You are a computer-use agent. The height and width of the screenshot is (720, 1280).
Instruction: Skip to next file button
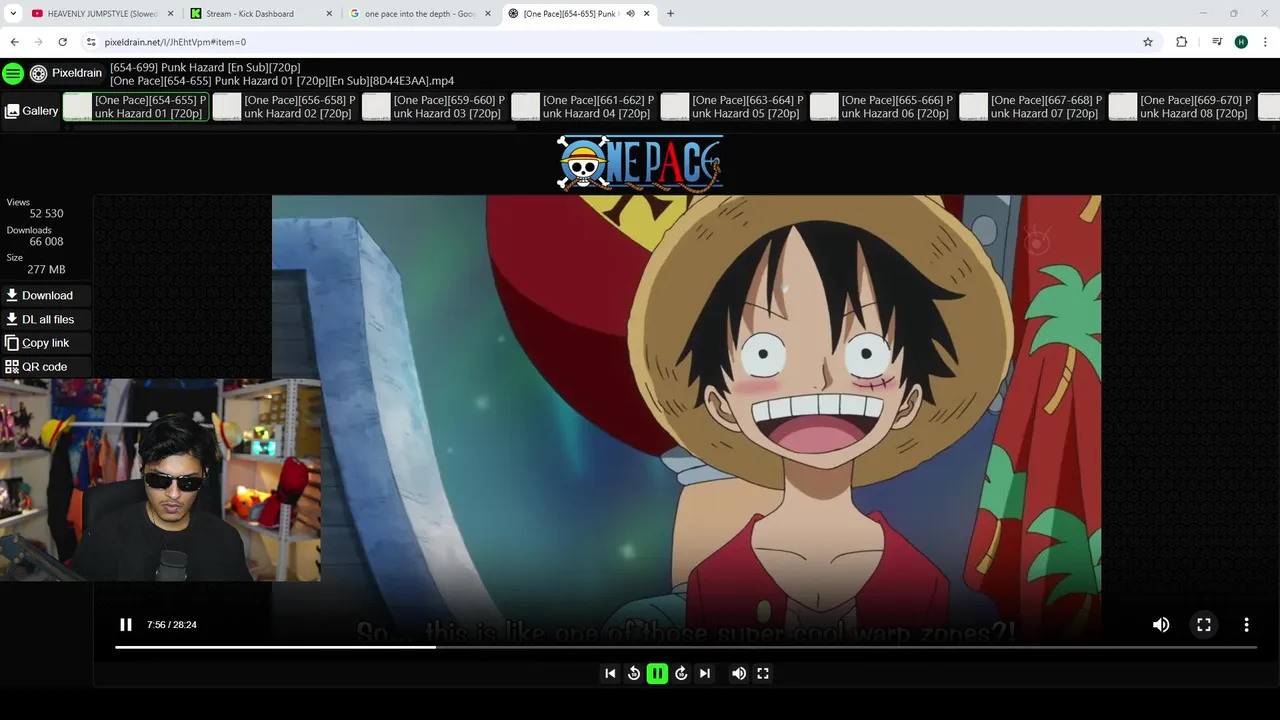pos(705,674)
